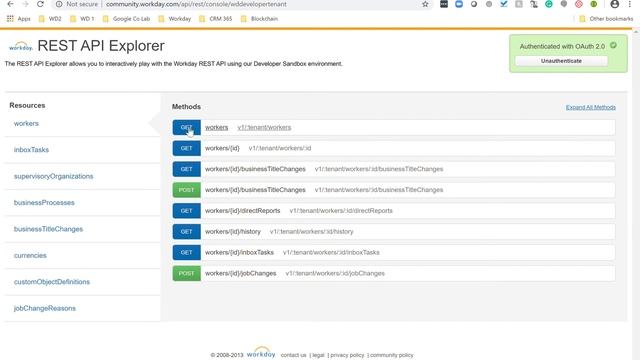Click the workers/{id}/directReports method name

point(242,211)
